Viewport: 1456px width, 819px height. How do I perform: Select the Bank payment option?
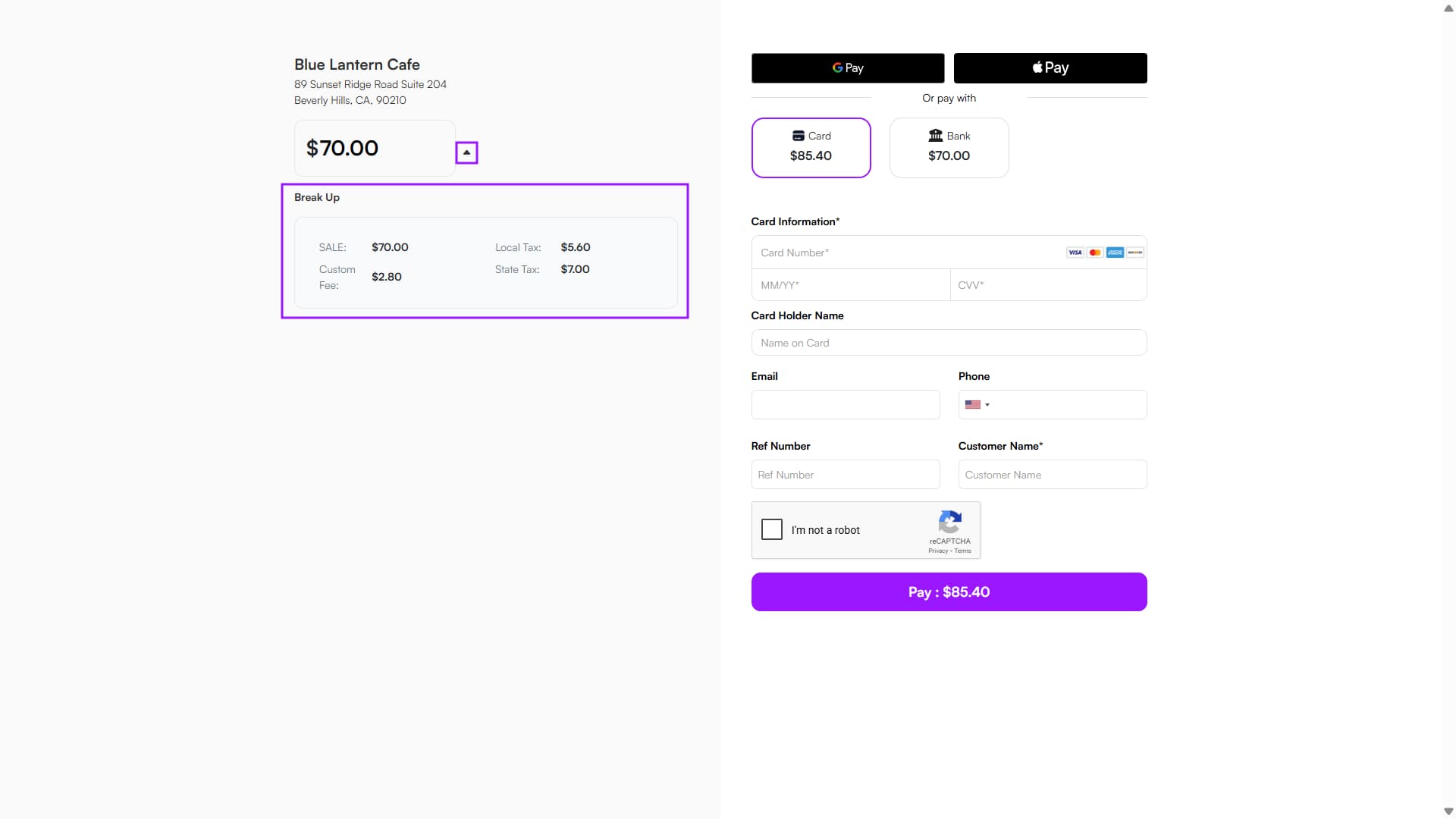coord(949,147)
